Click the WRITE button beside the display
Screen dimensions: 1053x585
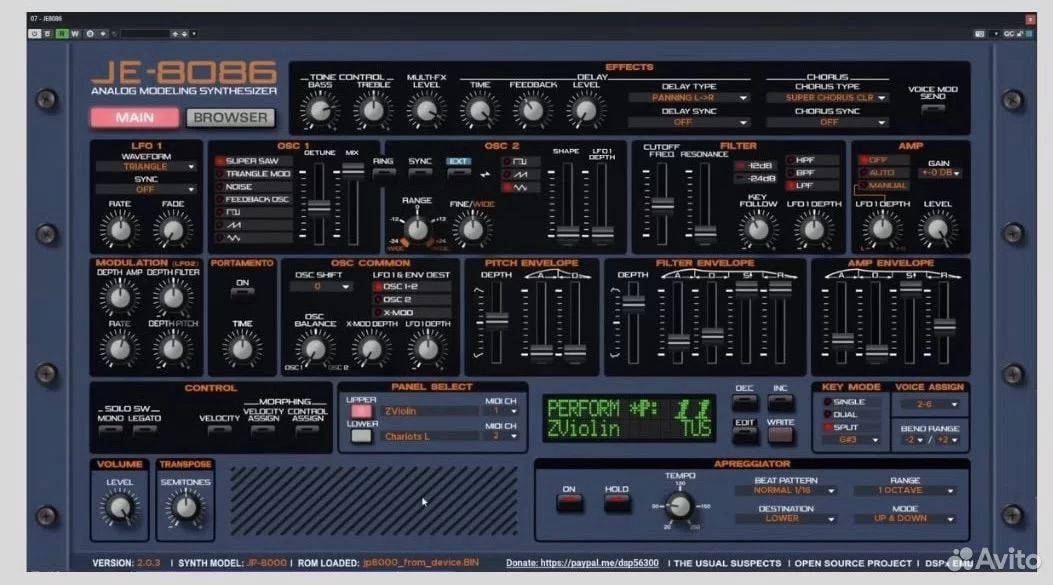[x=780, y=435]
